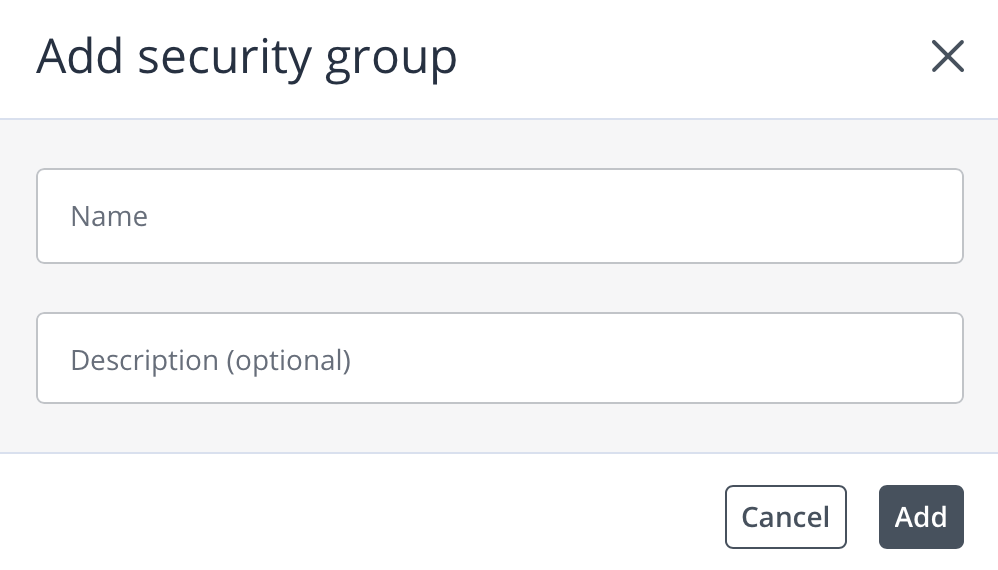
Task: Click the X icon in dialog header
Action: pos(947,57)
